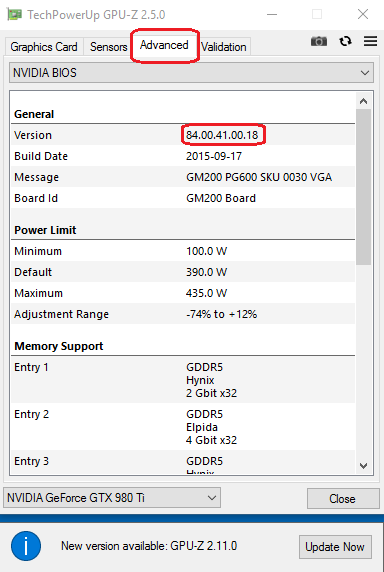This screenshot has width=384, height=572.
Task: Click the Maximum row label
Action: tap(38, 293)
